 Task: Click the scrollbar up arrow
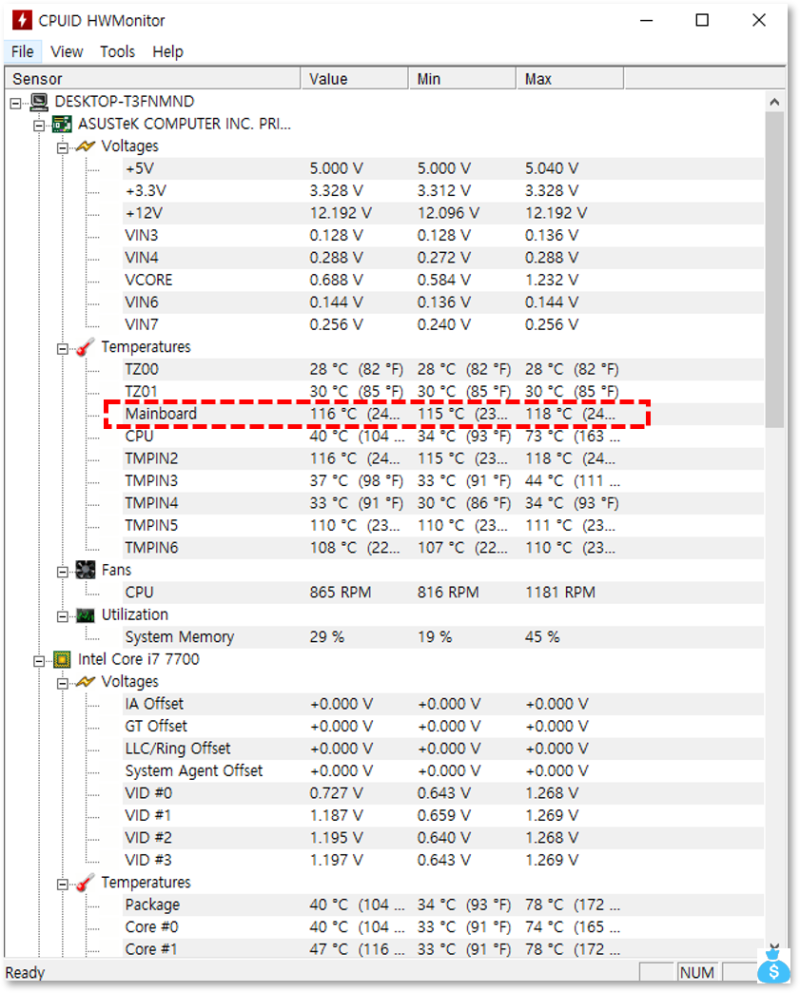[x=774, y=102]
